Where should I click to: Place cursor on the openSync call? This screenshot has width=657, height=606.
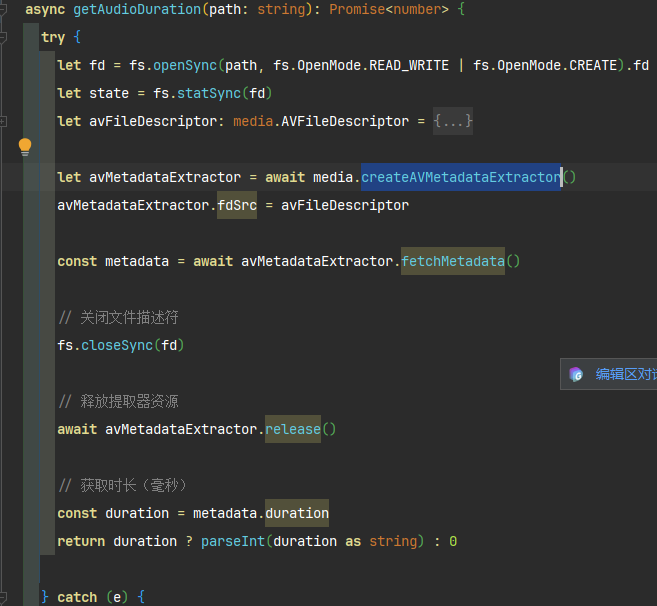pos(188,65)
